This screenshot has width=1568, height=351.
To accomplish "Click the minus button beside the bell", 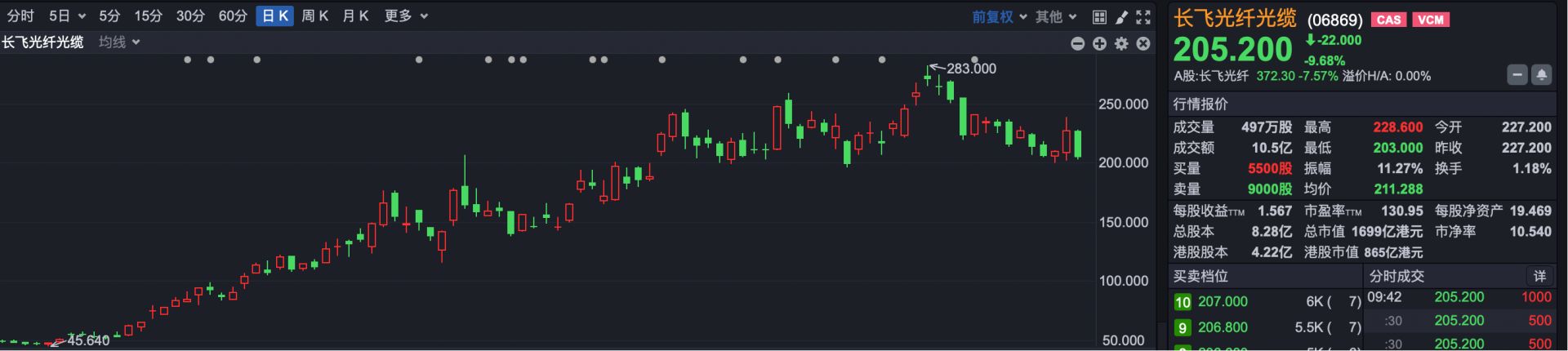I will click(x=1517, y=75).
